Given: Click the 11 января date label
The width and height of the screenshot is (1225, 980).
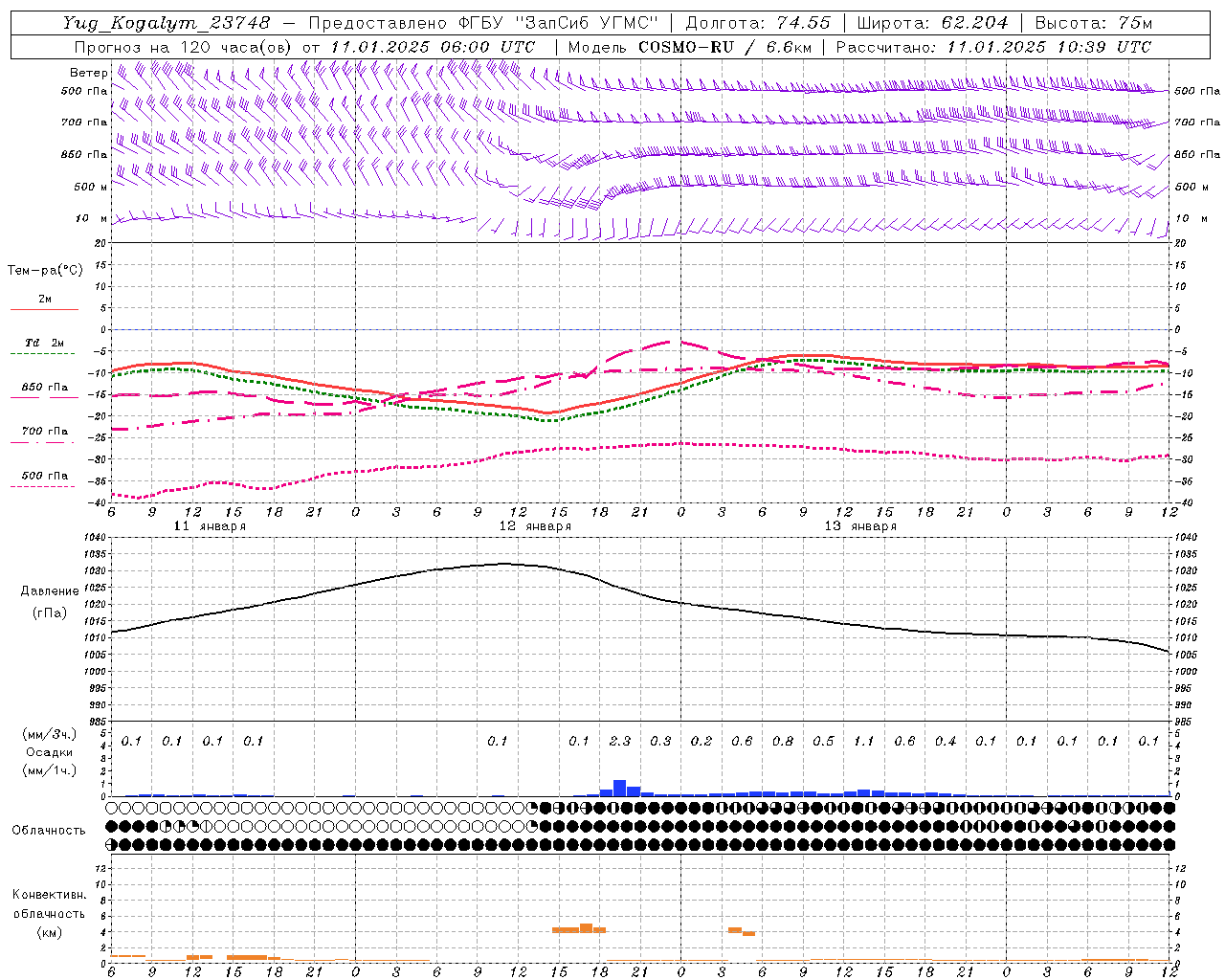Looking at the screenshot, I should point(210,526).
